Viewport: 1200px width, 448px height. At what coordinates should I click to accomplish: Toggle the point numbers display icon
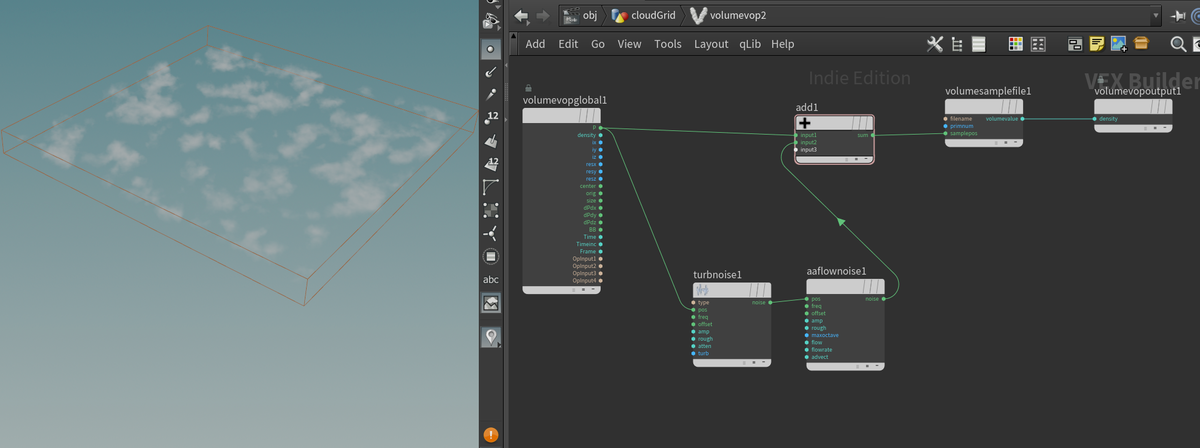coord(490,119)
